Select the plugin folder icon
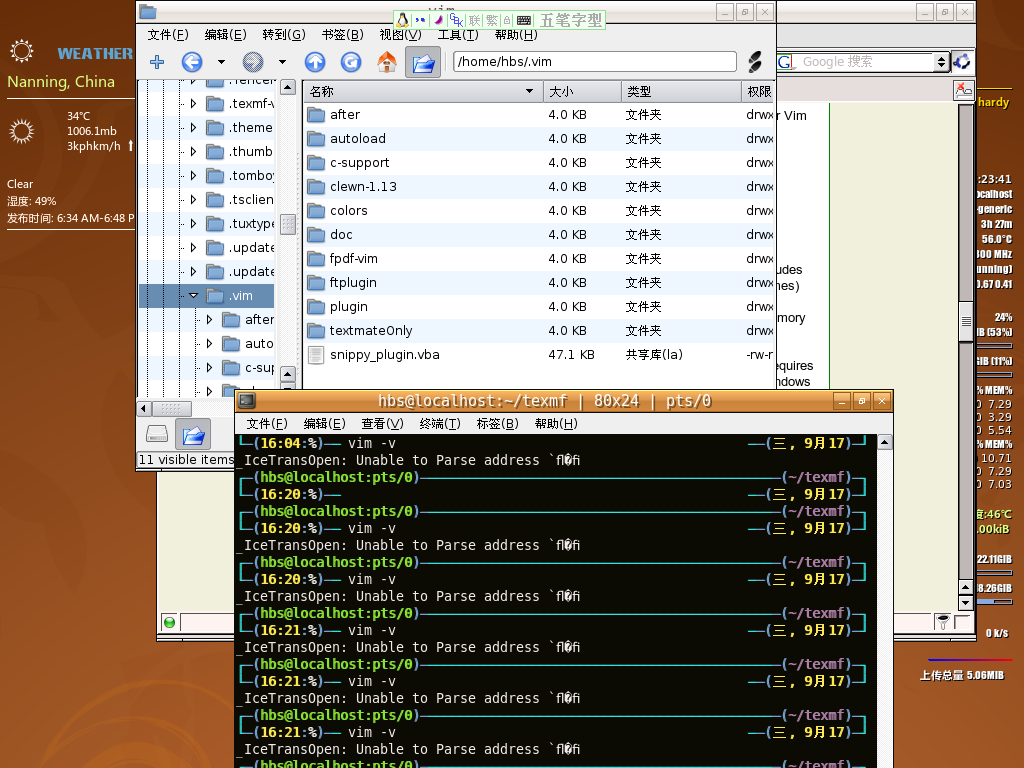Viewport: 1024px width, 768px height. (x=316, y=307)
